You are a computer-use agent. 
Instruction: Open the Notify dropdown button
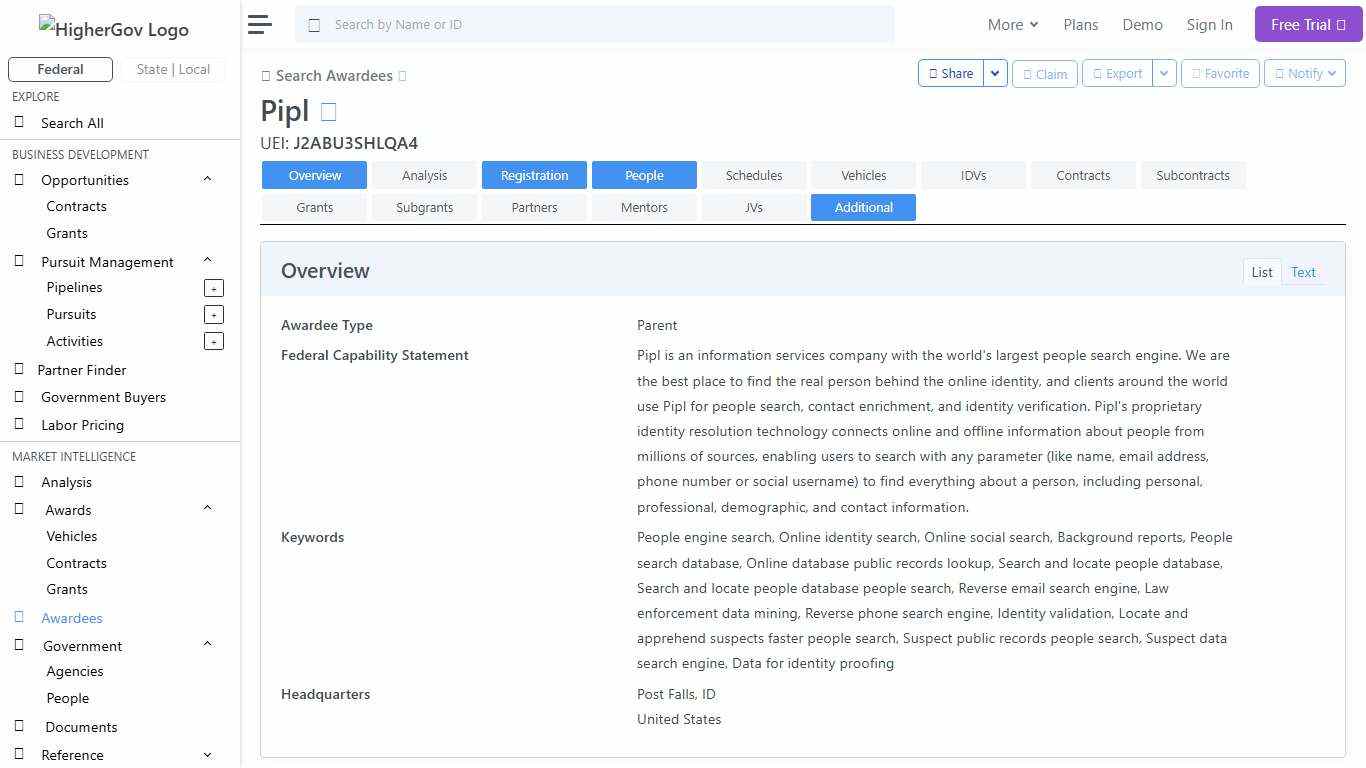(x=1304, y=74)
